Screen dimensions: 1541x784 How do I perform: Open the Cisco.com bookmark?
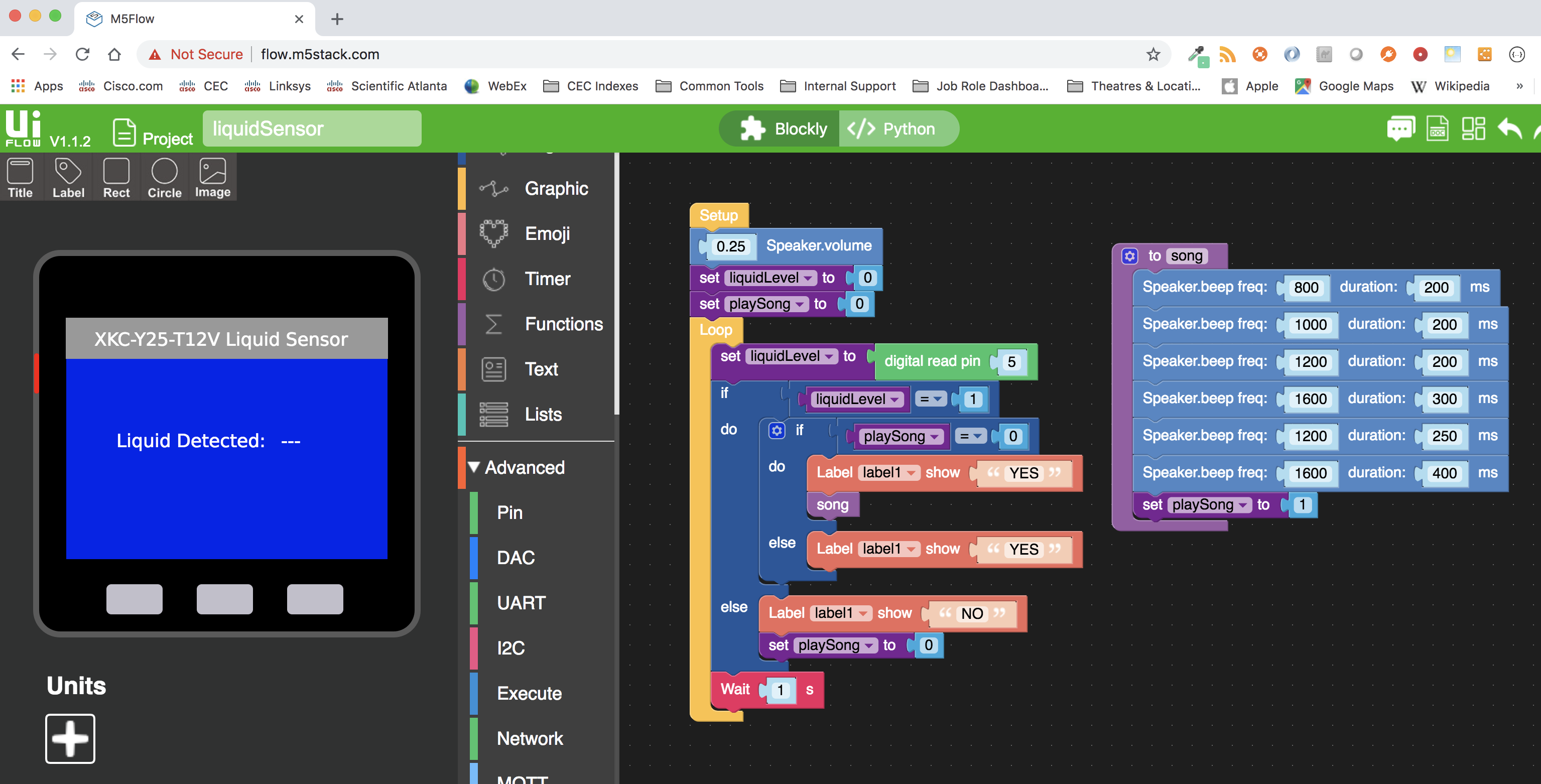pos(121,86)
